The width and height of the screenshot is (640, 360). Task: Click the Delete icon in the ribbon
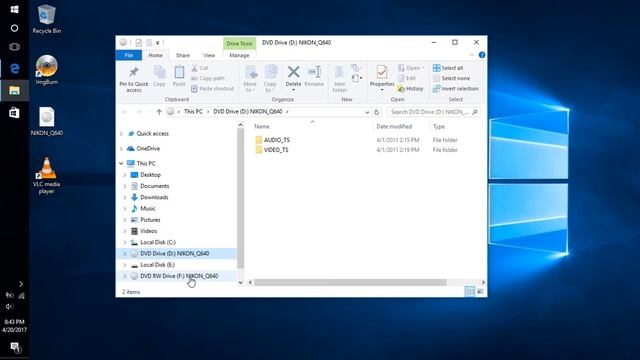293,72
